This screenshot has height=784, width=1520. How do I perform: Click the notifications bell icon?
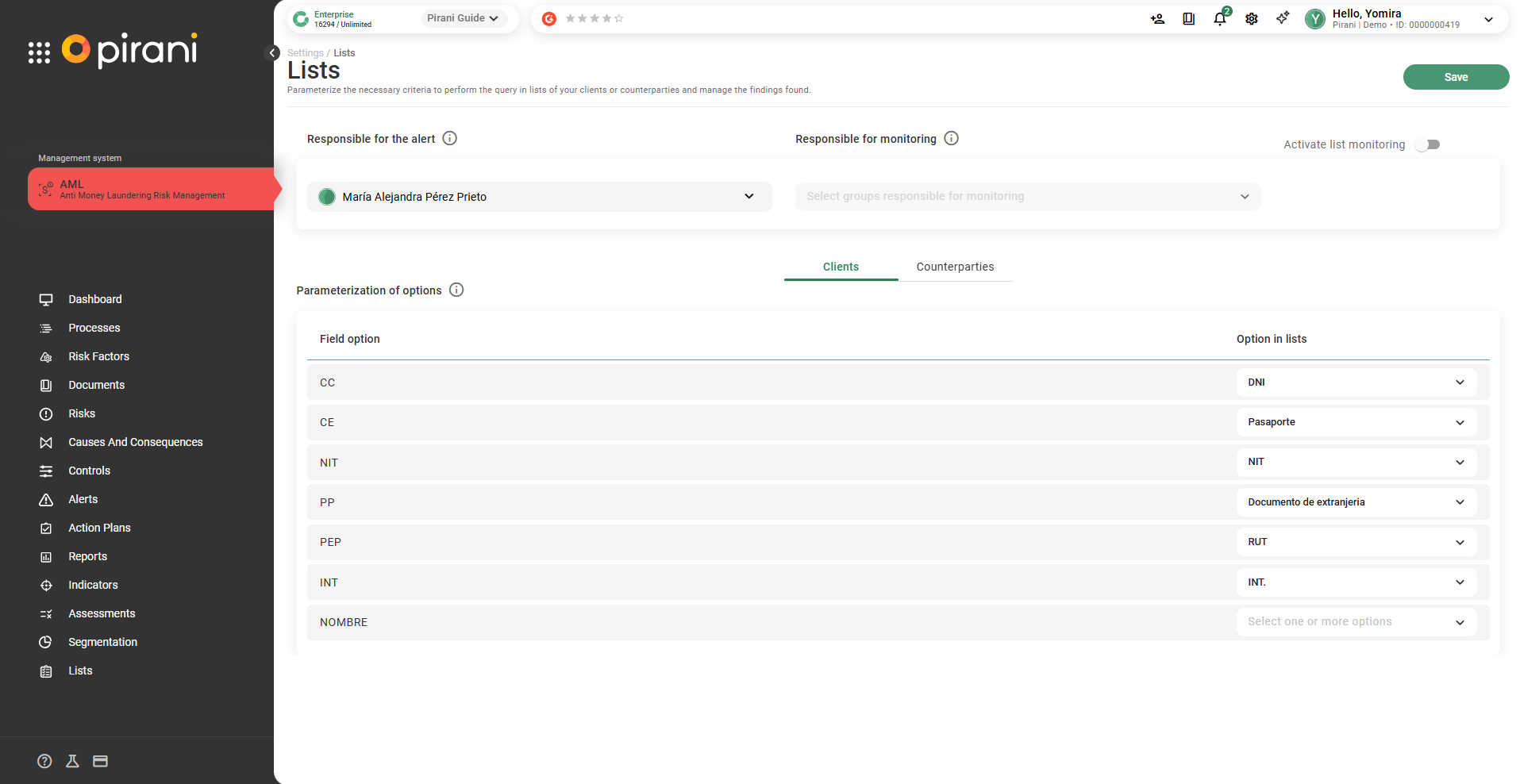click(1219, 19)
